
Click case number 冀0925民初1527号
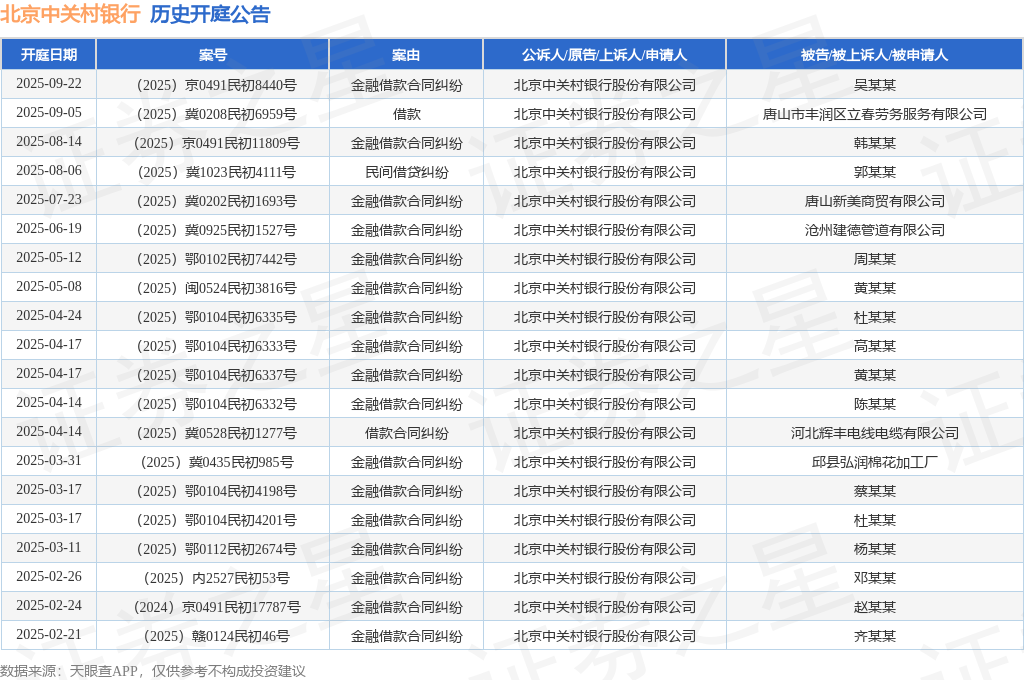(x=216, y=230)
